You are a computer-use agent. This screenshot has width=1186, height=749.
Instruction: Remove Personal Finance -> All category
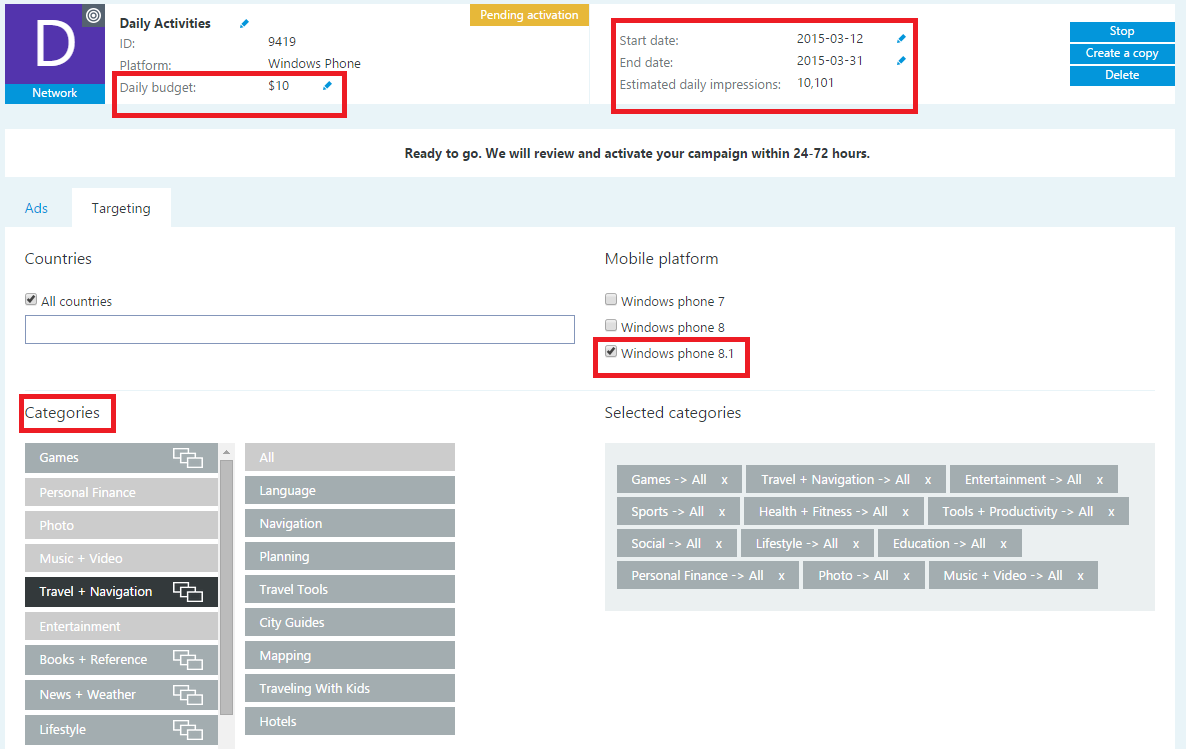pos(781,576)
